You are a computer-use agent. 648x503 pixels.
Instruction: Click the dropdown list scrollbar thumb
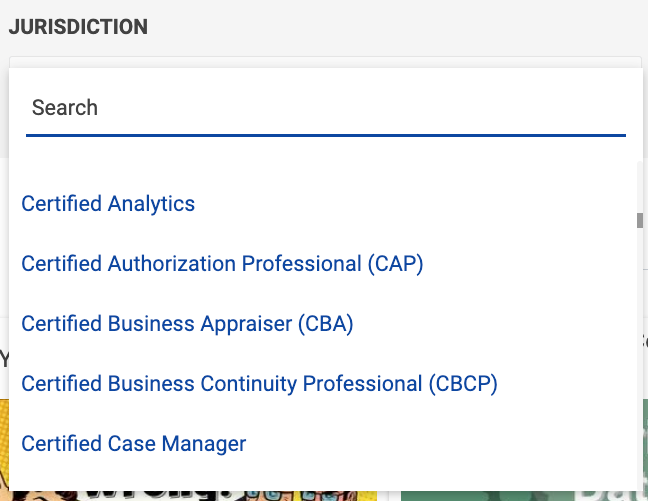tap(639, 219)
